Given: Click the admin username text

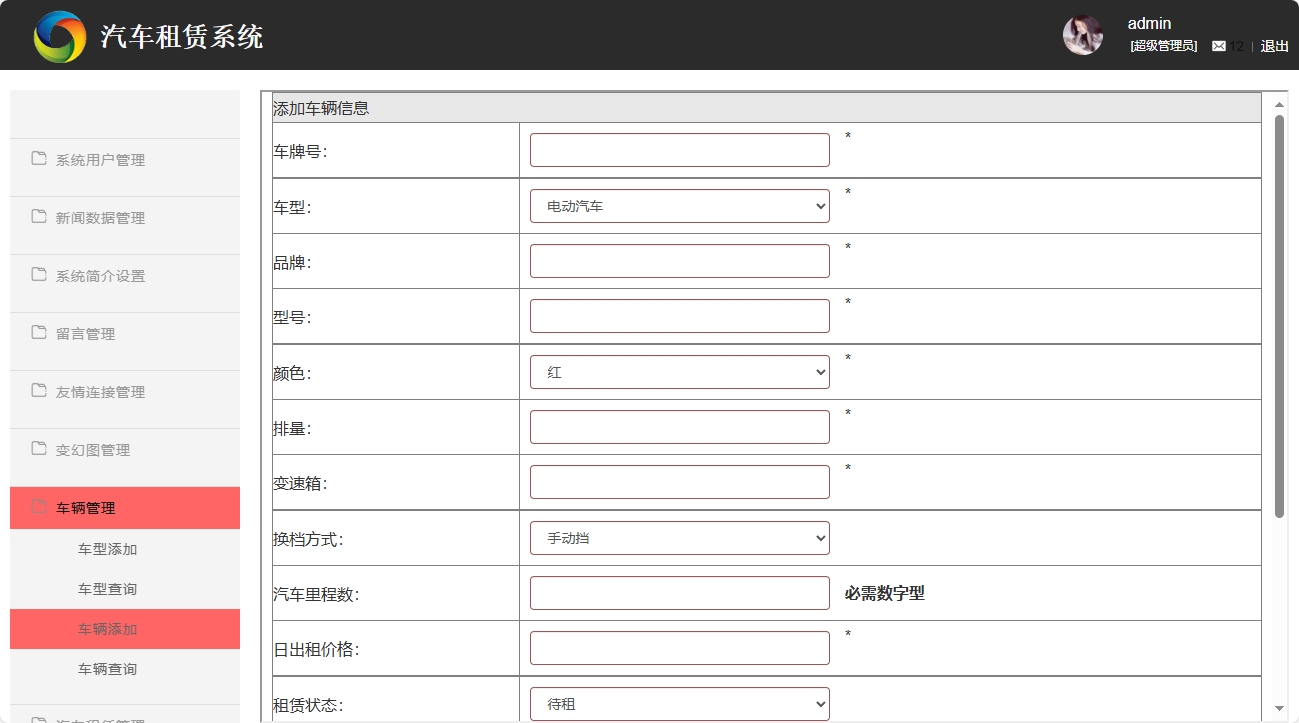Looking at the screenshot, I should 1148,23.
